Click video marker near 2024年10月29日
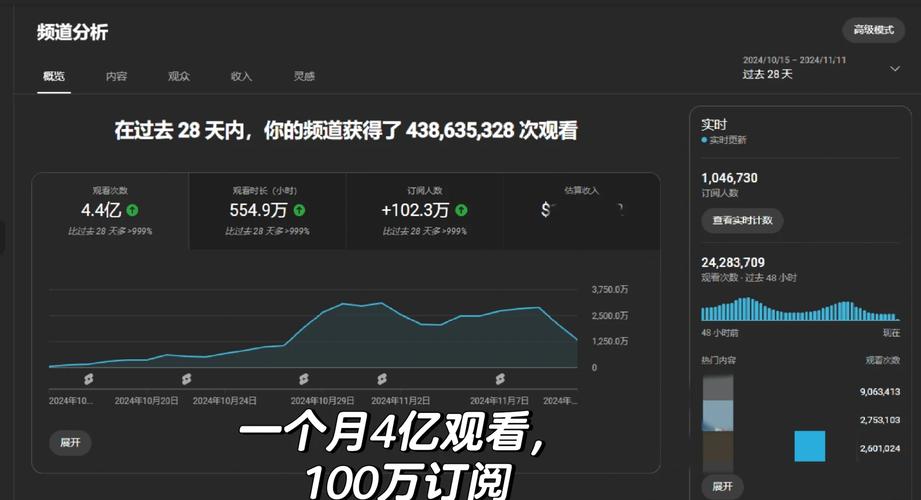This screenshot has width=921, height=500. pyautogui.click(x=304, y=379)
